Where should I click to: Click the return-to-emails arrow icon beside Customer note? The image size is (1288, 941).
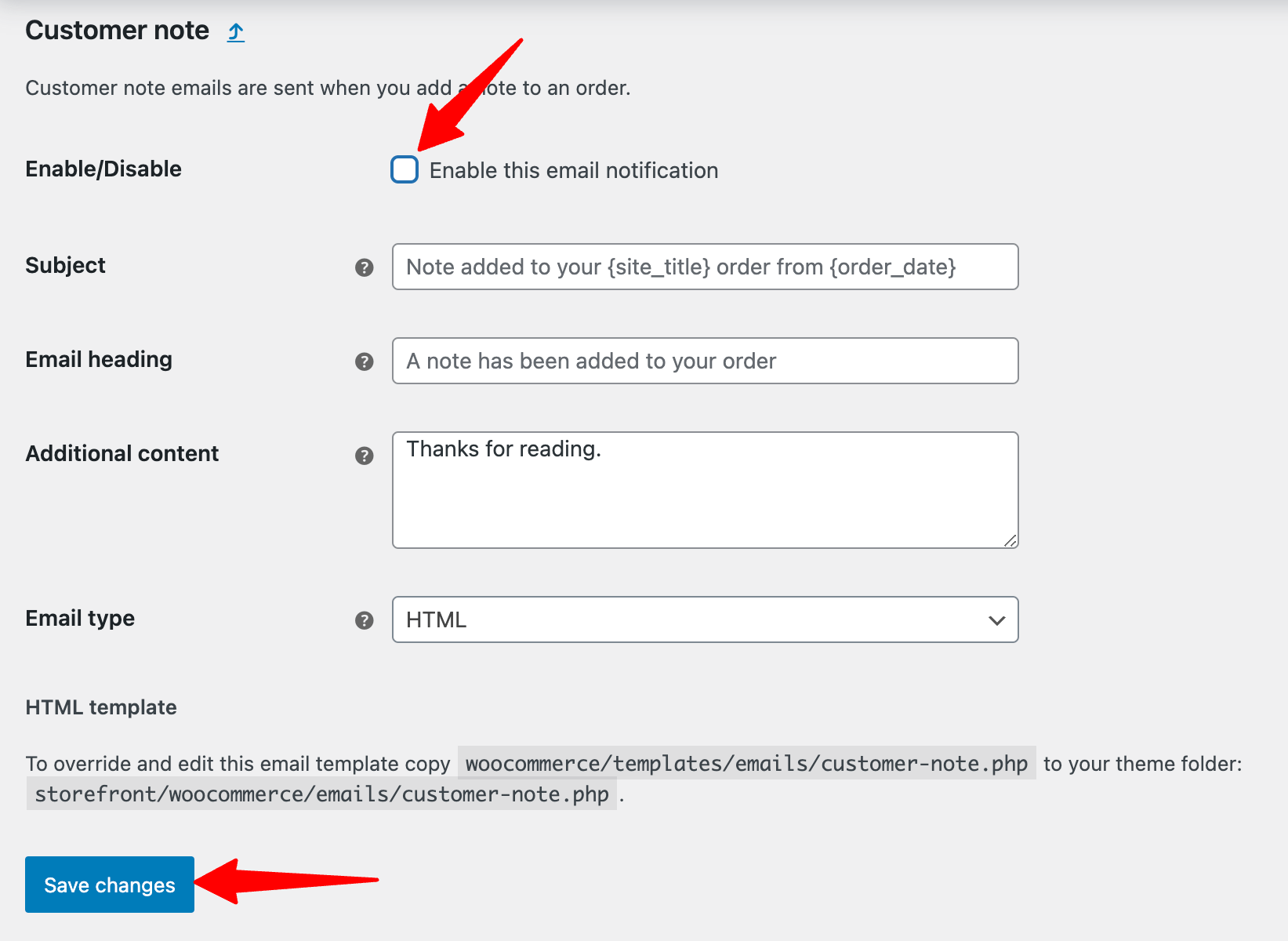pyautogui.click(x=236, y=32)
